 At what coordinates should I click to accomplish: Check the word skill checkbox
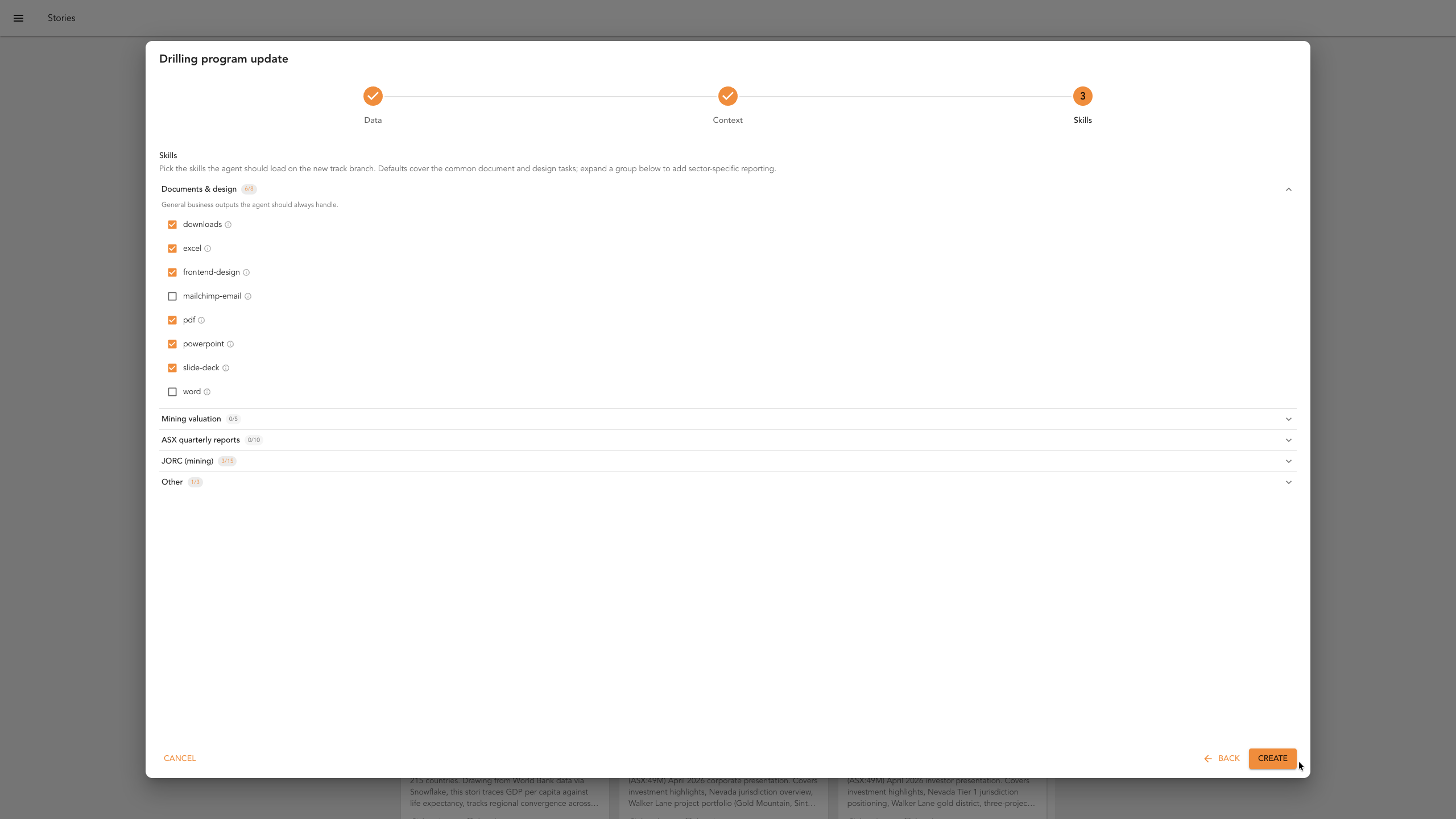(172, 392)
